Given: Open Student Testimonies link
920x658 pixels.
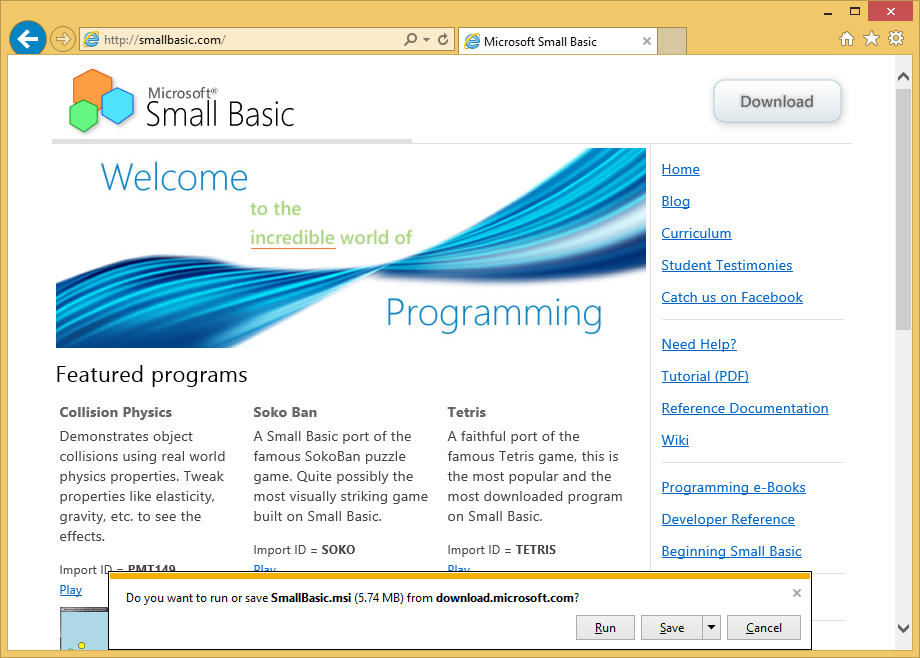Looking at the screenshot, I should pos(727,265).
